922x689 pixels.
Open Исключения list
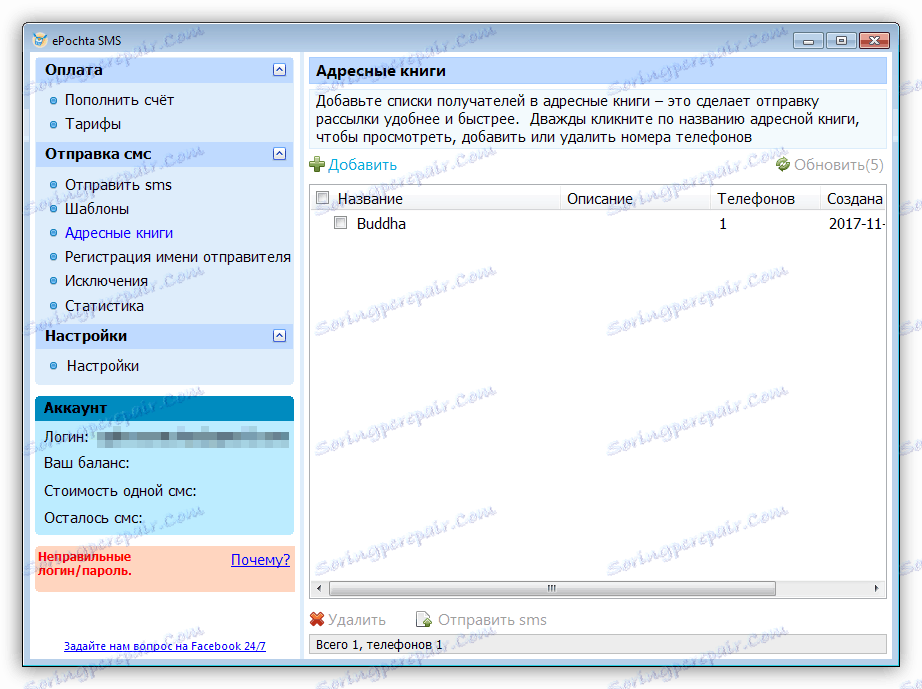tap(106, 281)
